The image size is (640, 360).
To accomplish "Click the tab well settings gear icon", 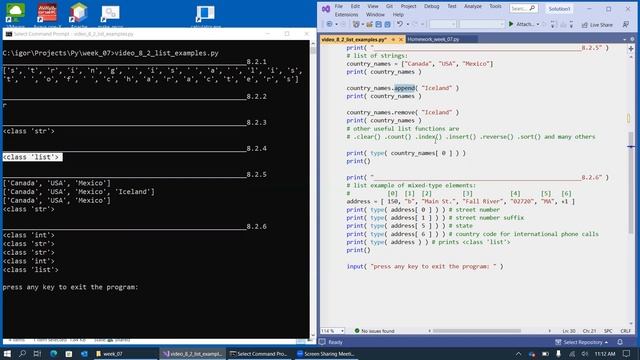I will coord(633,39).
